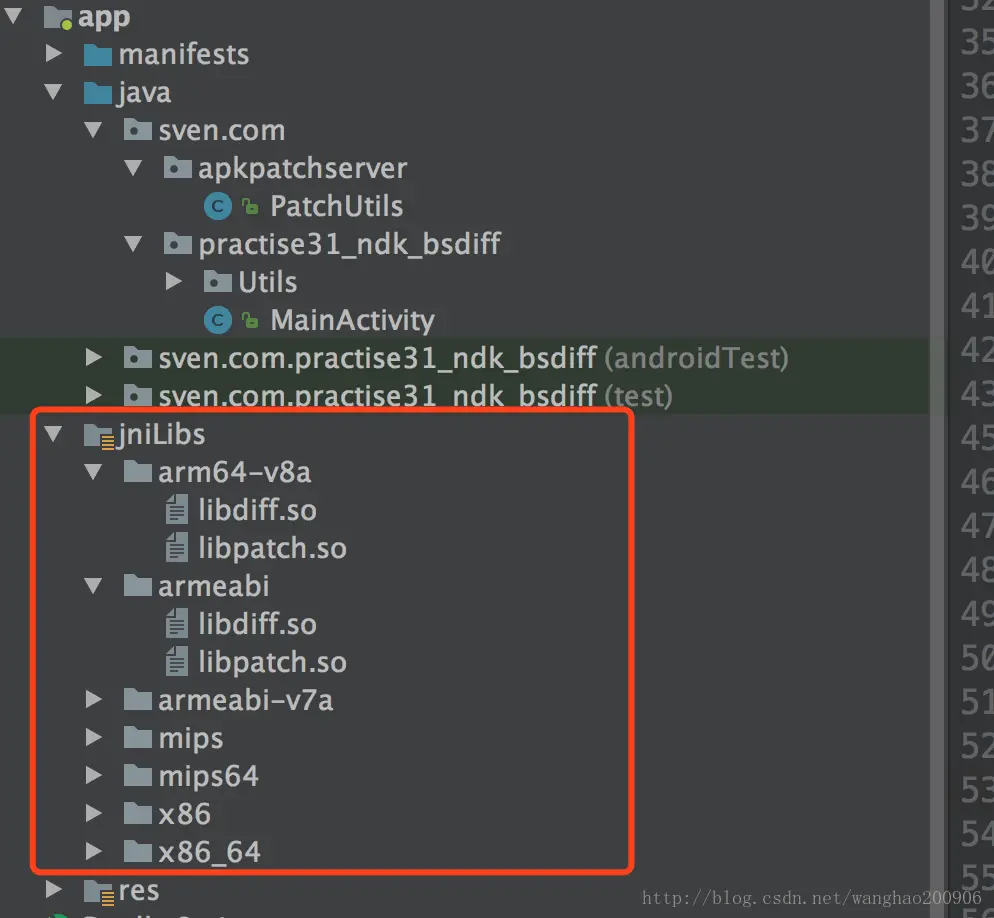This screenshot has height=918, width=994.
Task: Select the manifests folder label
Action: (x=184, y=55)
